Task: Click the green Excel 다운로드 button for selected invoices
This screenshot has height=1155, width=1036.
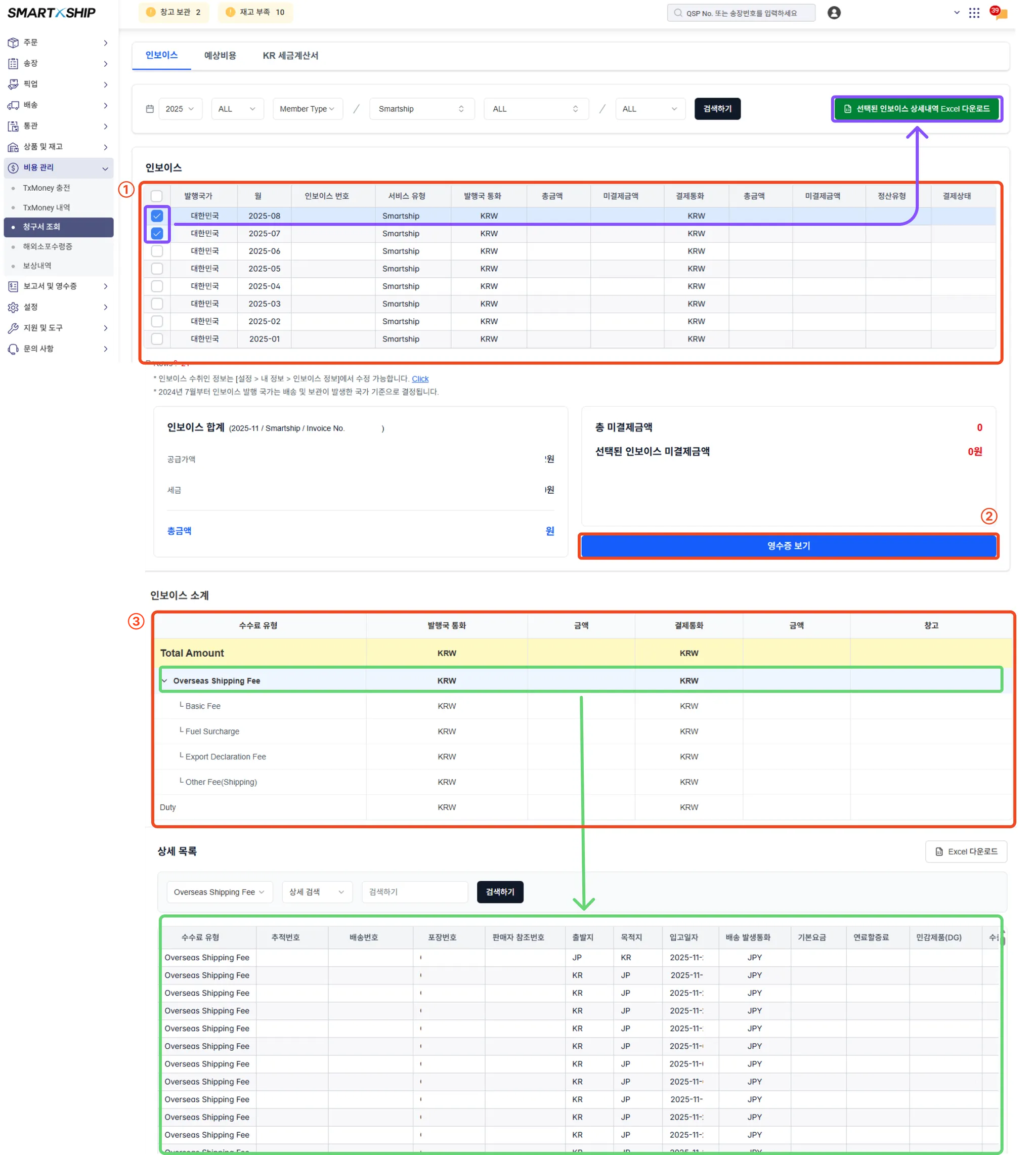Action: (917, 109)
